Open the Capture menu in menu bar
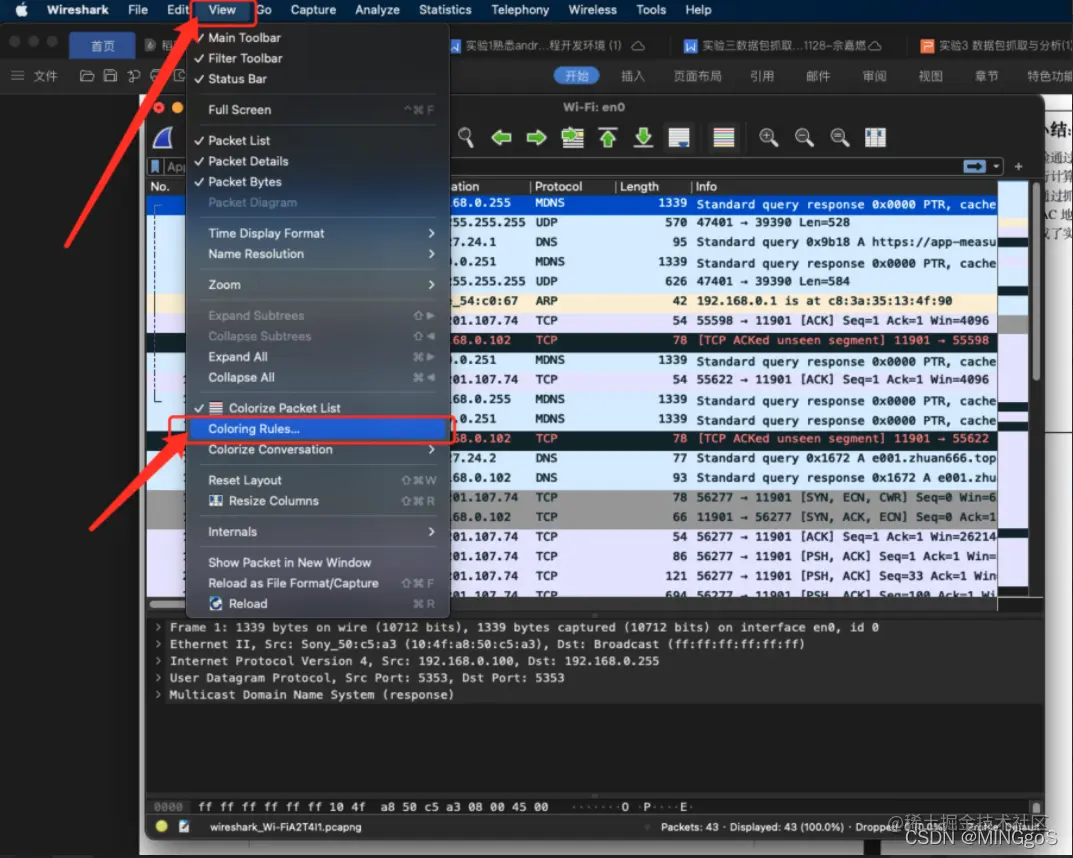The image size is (1073, 858). point(313,10)
